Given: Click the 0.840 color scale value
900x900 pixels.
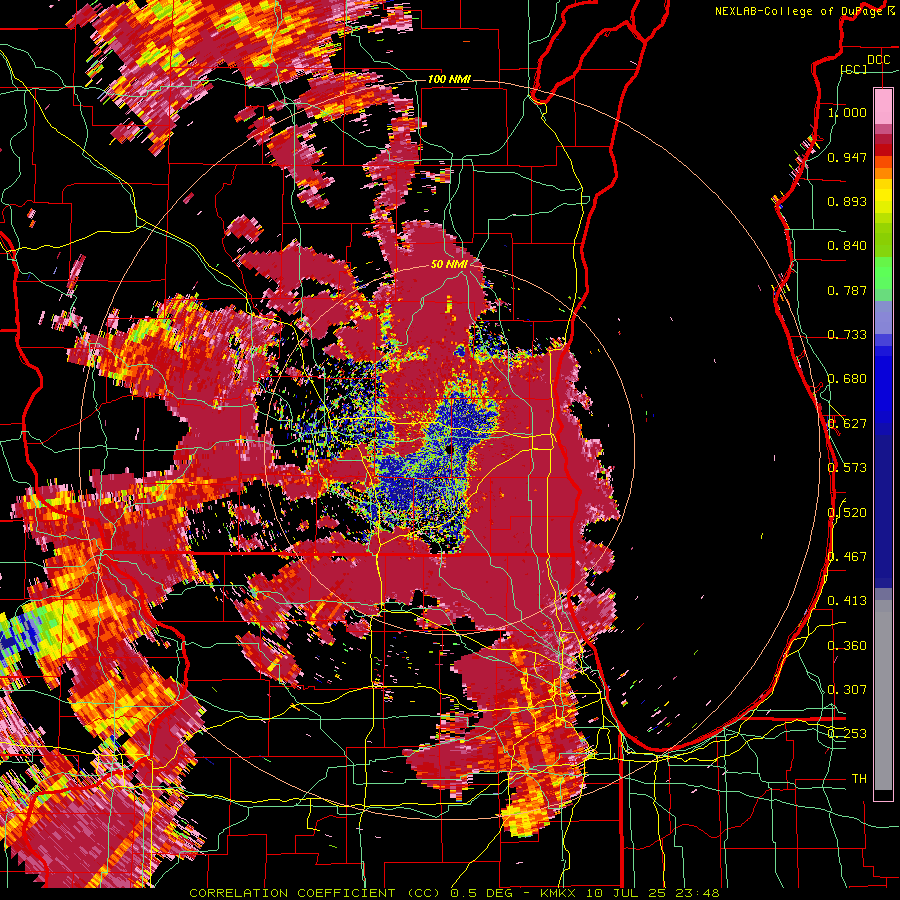Looking at the screenshot, I should (x=847, y=245).
